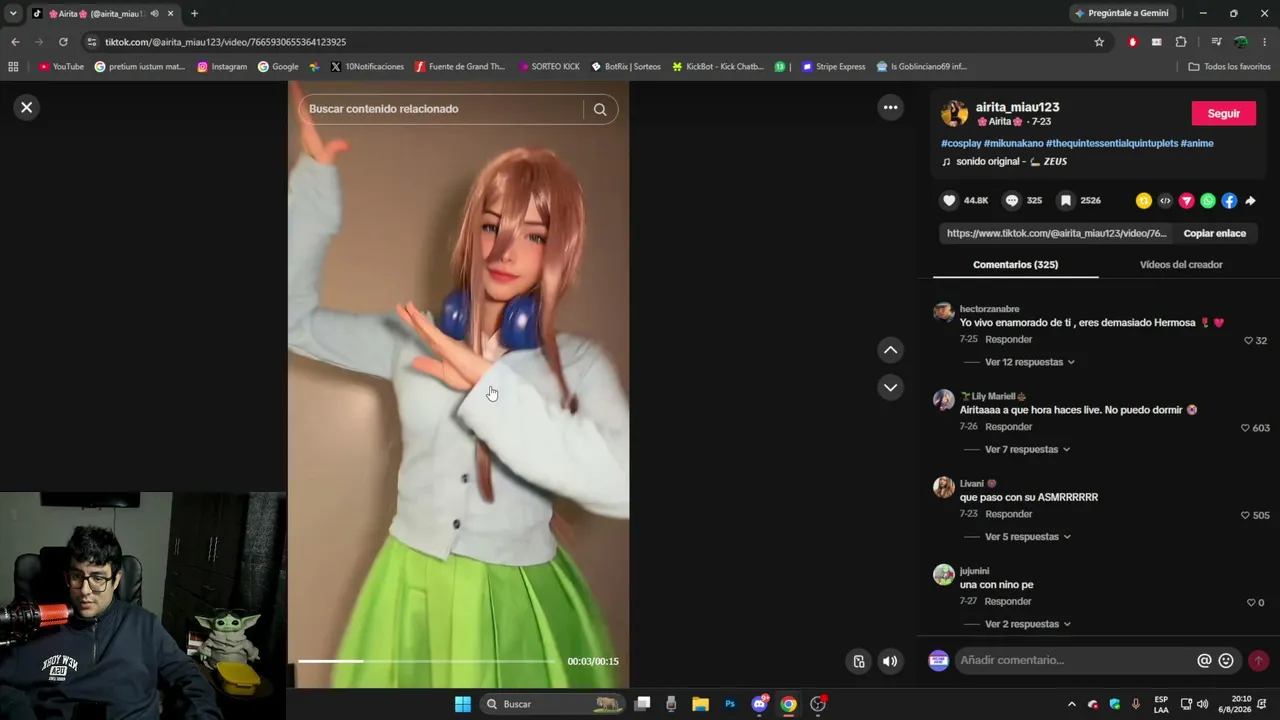Seek in the video progress bar
The width and height of the screenshot is (1280, 720).
pyautogui.click(x=427, y=661)
